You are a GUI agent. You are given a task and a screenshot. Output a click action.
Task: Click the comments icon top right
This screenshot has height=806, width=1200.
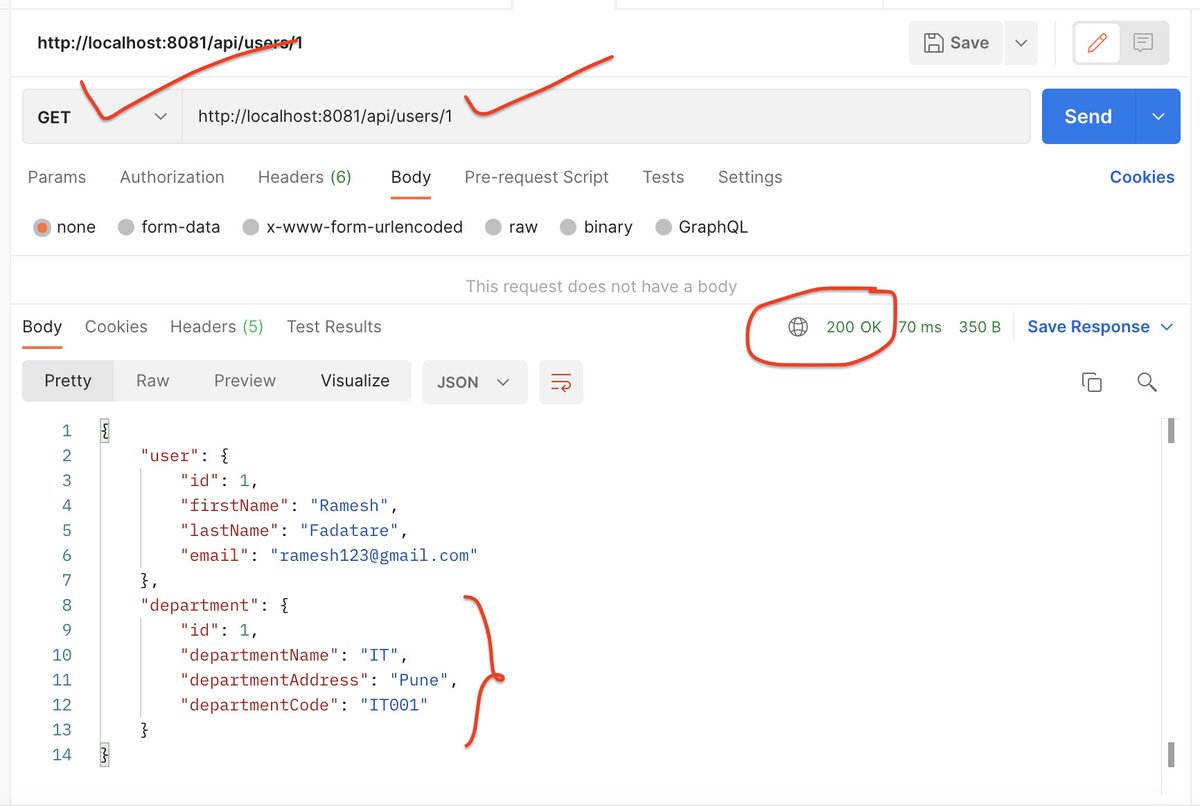click(x=1143, y=42)
